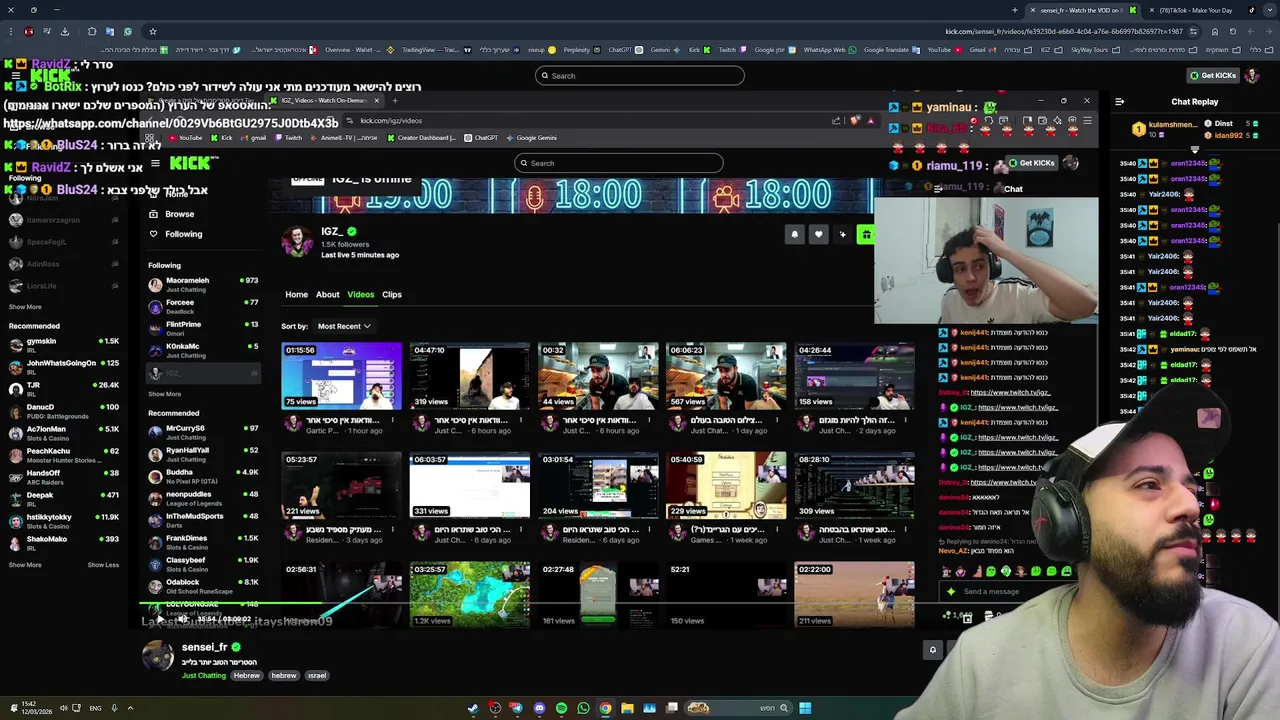The width and height of the screenshot is (1280, 720).
Task: Open the 04:47:10 video thumbnail
Action: [470, 376]
